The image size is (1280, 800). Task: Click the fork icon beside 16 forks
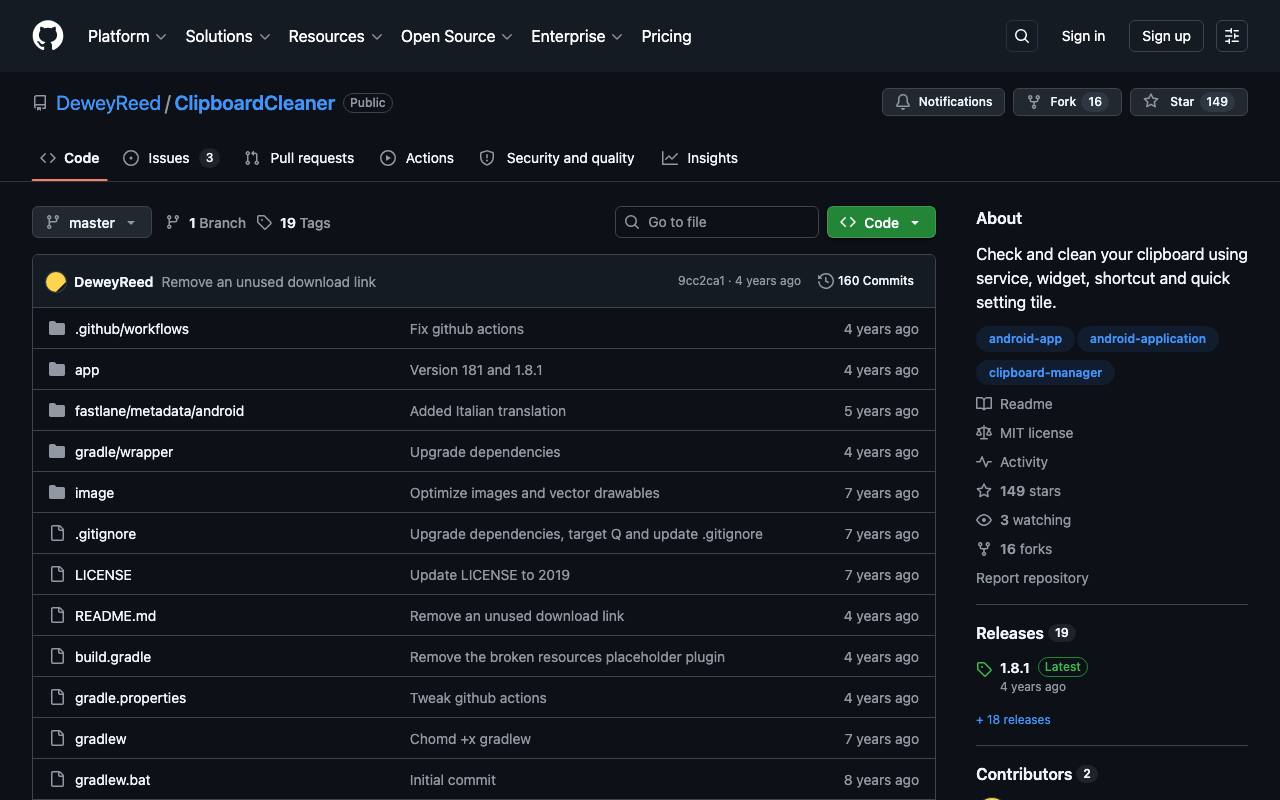(x=984, y=549)
